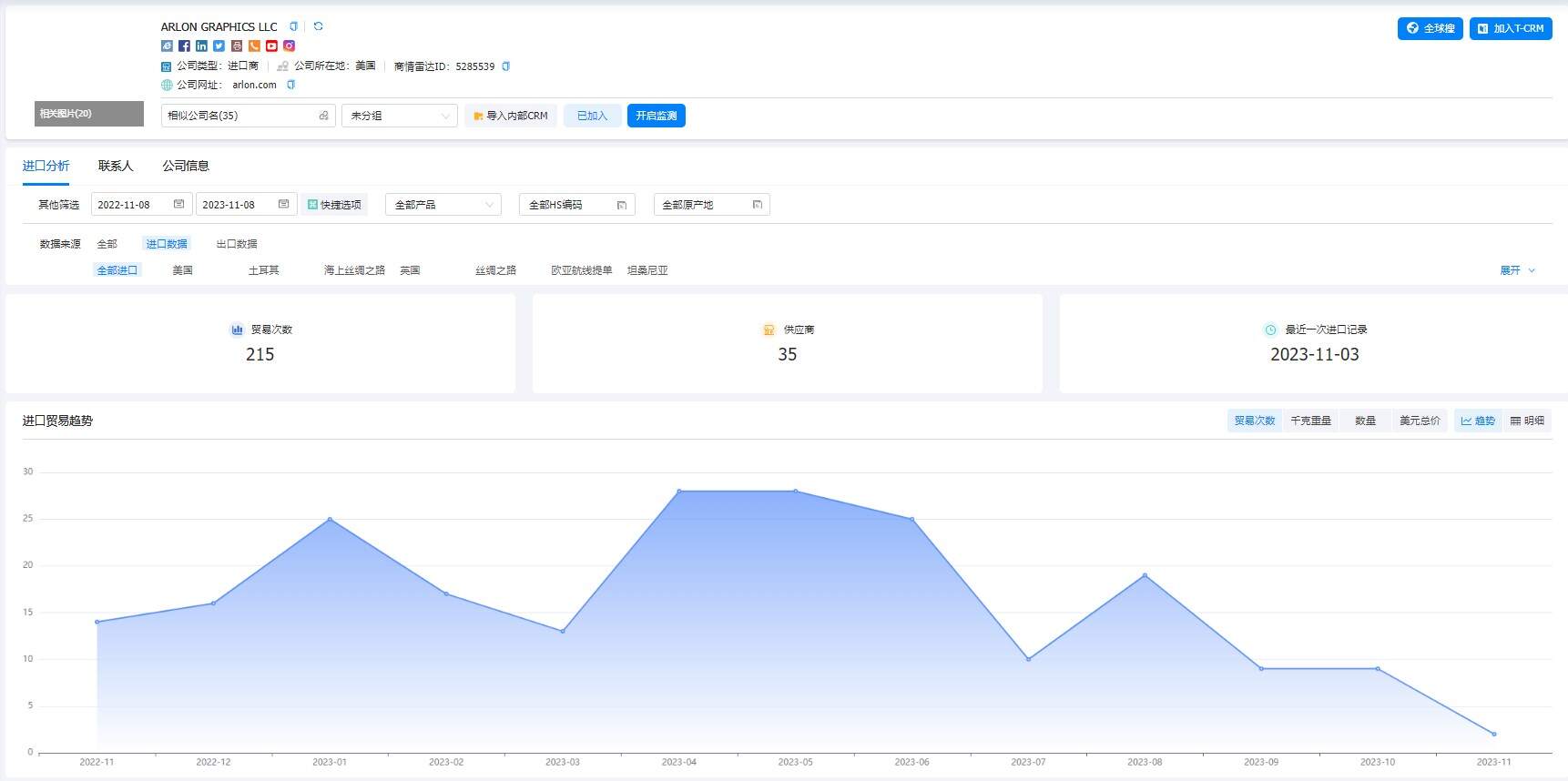Image resolution: width=1568 pixels, height=781 pixels.
Task: Show chart by 美元总价
Action: pos(1420,421)
